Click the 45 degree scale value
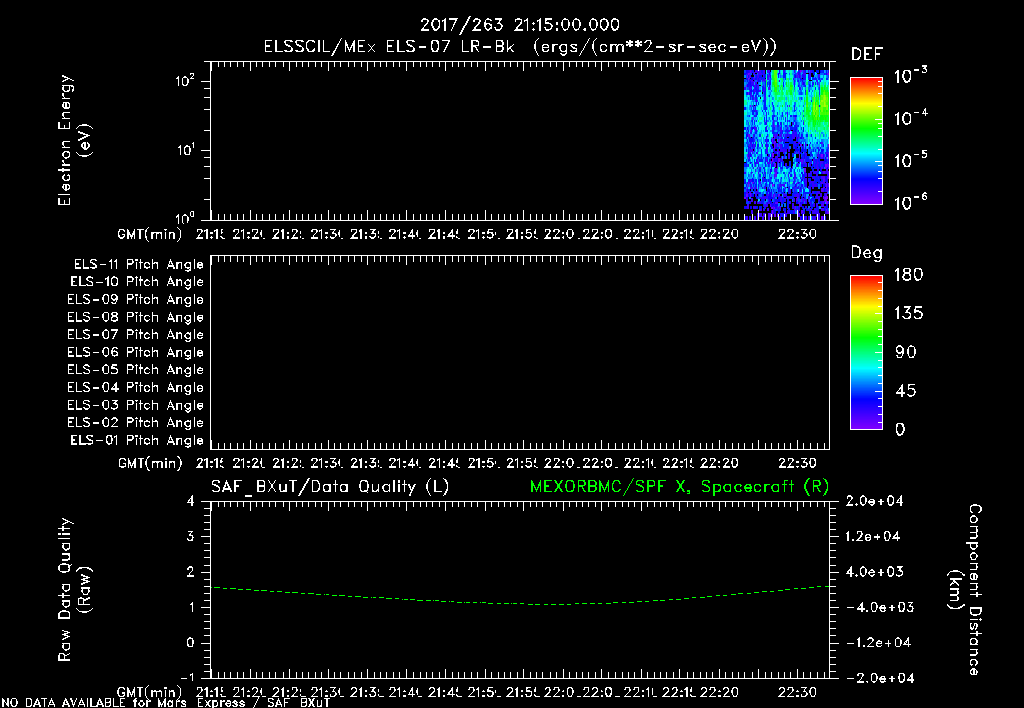This screenshot has width=1024, height=708. click(906, 391)
